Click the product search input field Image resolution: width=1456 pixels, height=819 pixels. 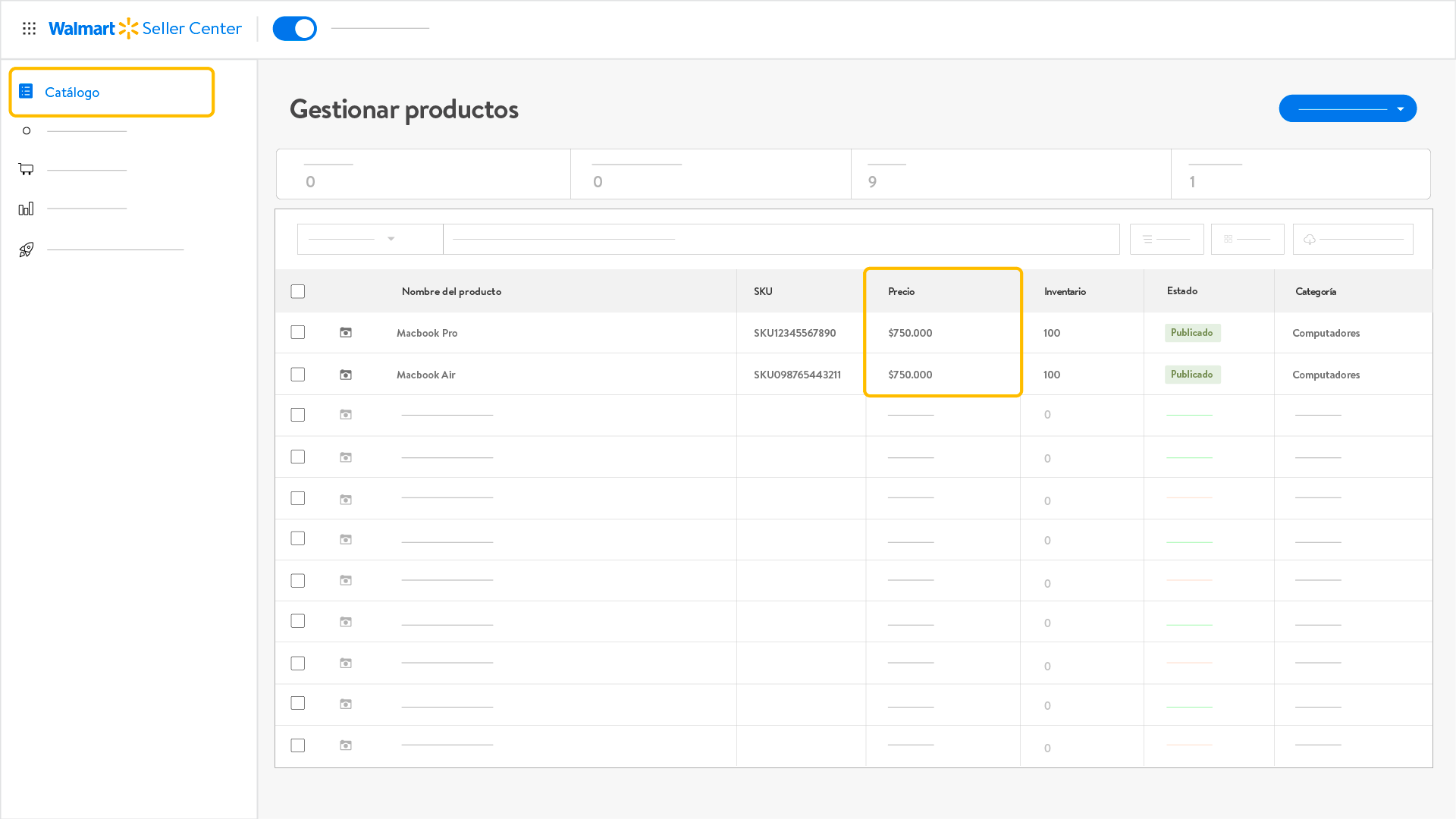pyautogui.click(x=781, y=239)
